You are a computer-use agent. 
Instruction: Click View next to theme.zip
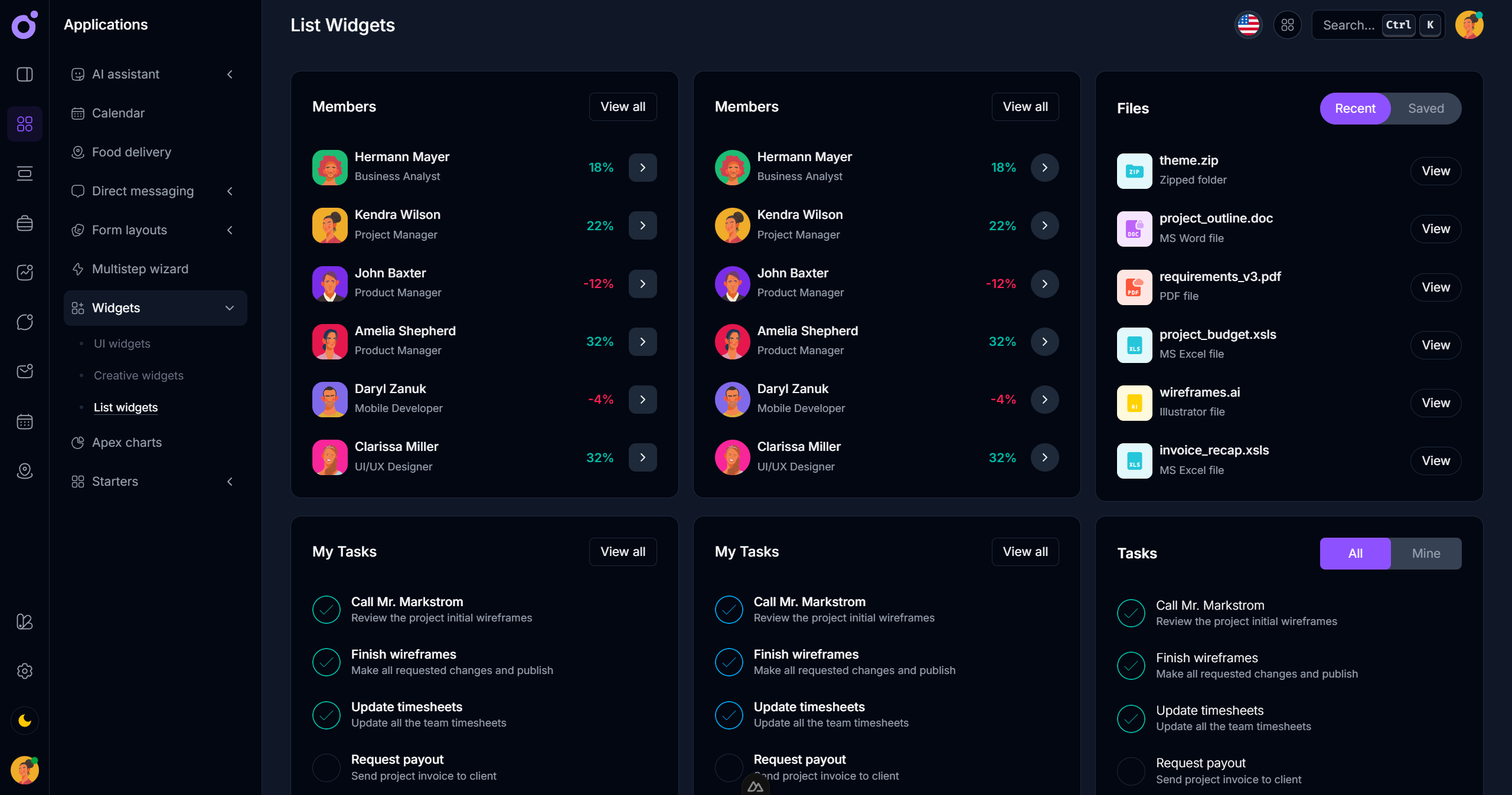coord(1436,171)
